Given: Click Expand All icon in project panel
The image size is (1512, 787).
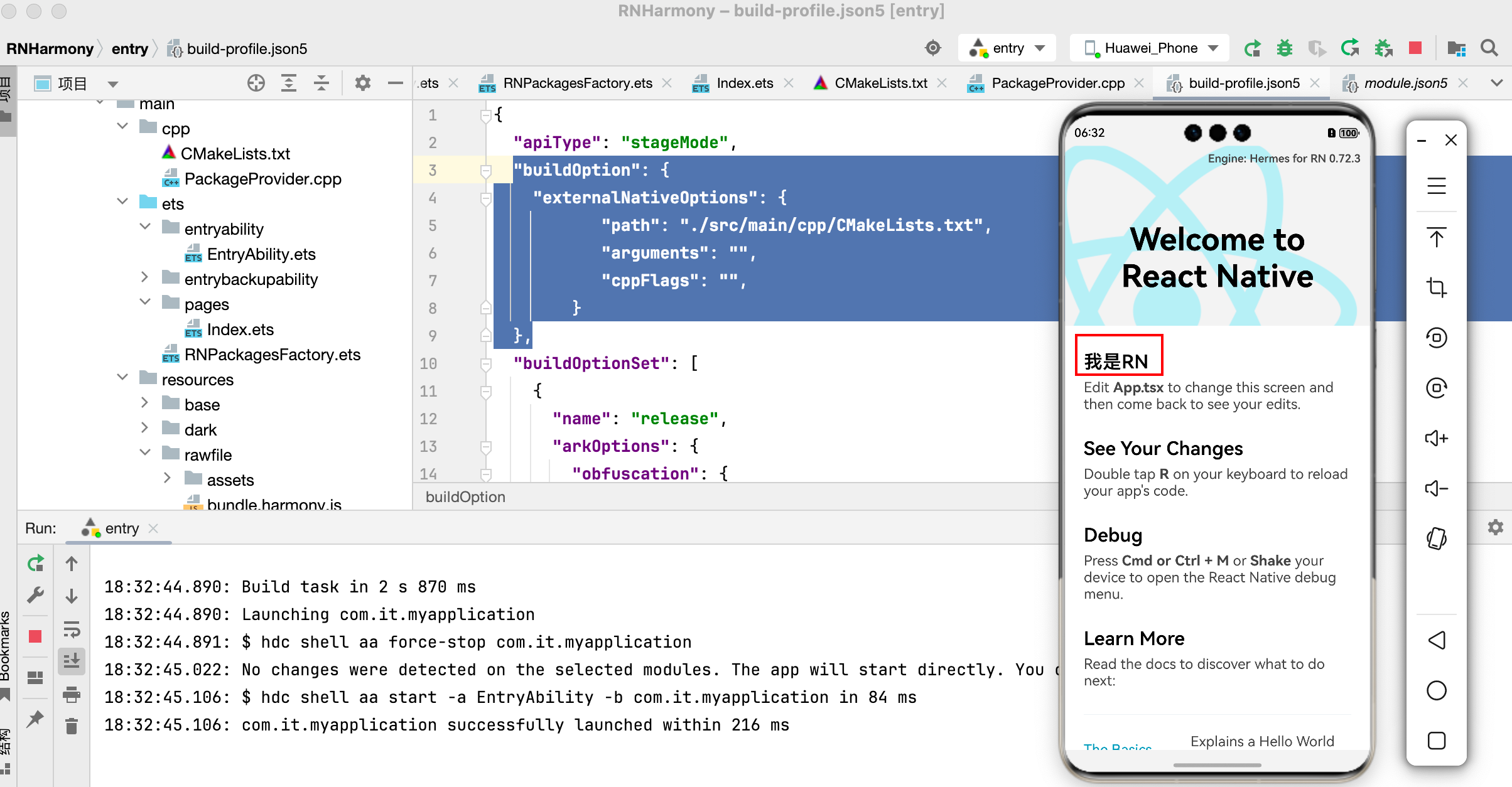Looking at the screenshot, I should coord(289,83).
